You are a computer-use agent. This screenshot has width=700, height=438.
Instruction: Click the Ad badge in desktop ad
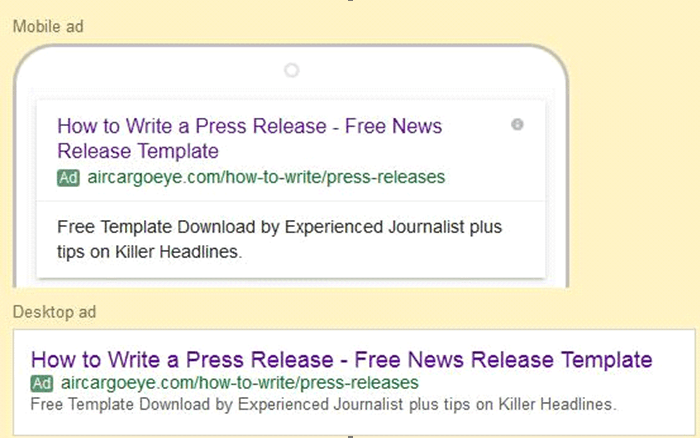[x=42, y=383]
